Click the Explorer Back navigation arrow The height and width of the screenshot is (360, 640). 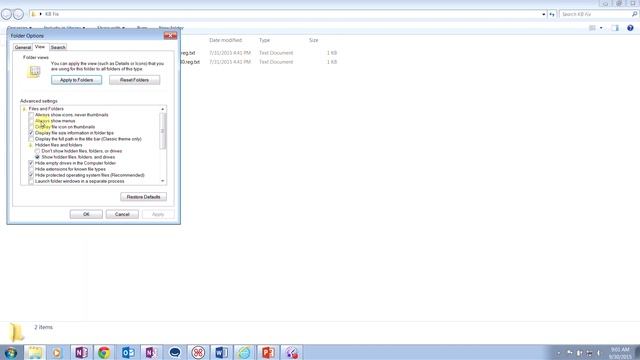[7, 14]
